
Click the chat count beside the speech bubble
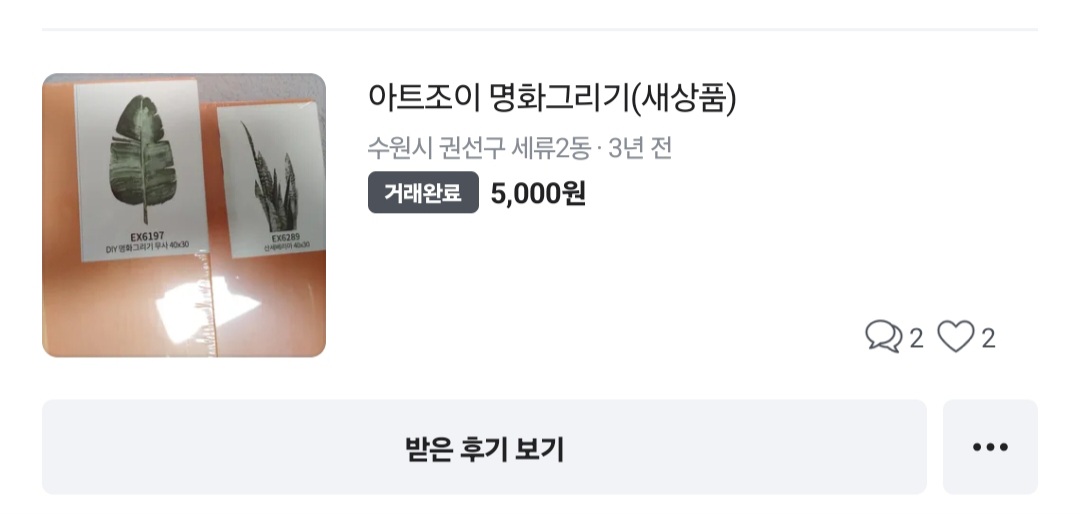915,338
